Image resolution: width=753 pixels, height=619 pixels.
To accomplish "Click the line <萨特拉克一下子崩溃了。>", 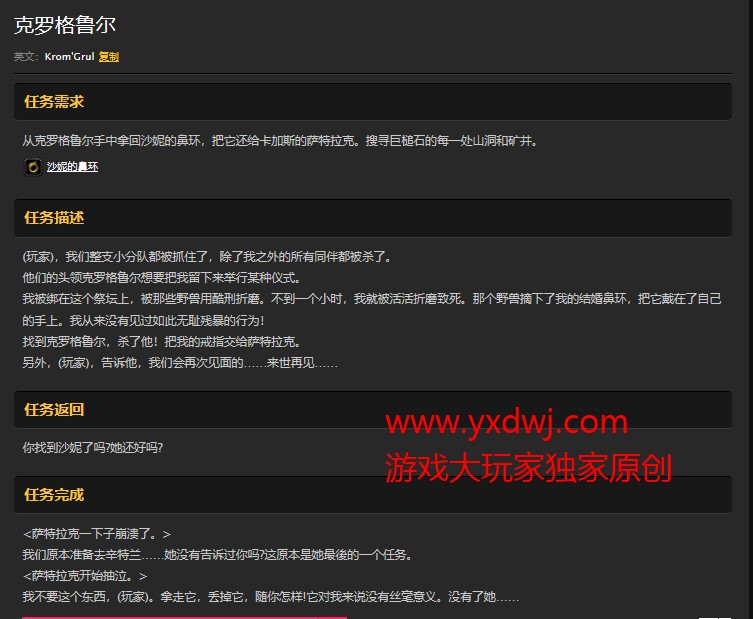I will [96, 534].
